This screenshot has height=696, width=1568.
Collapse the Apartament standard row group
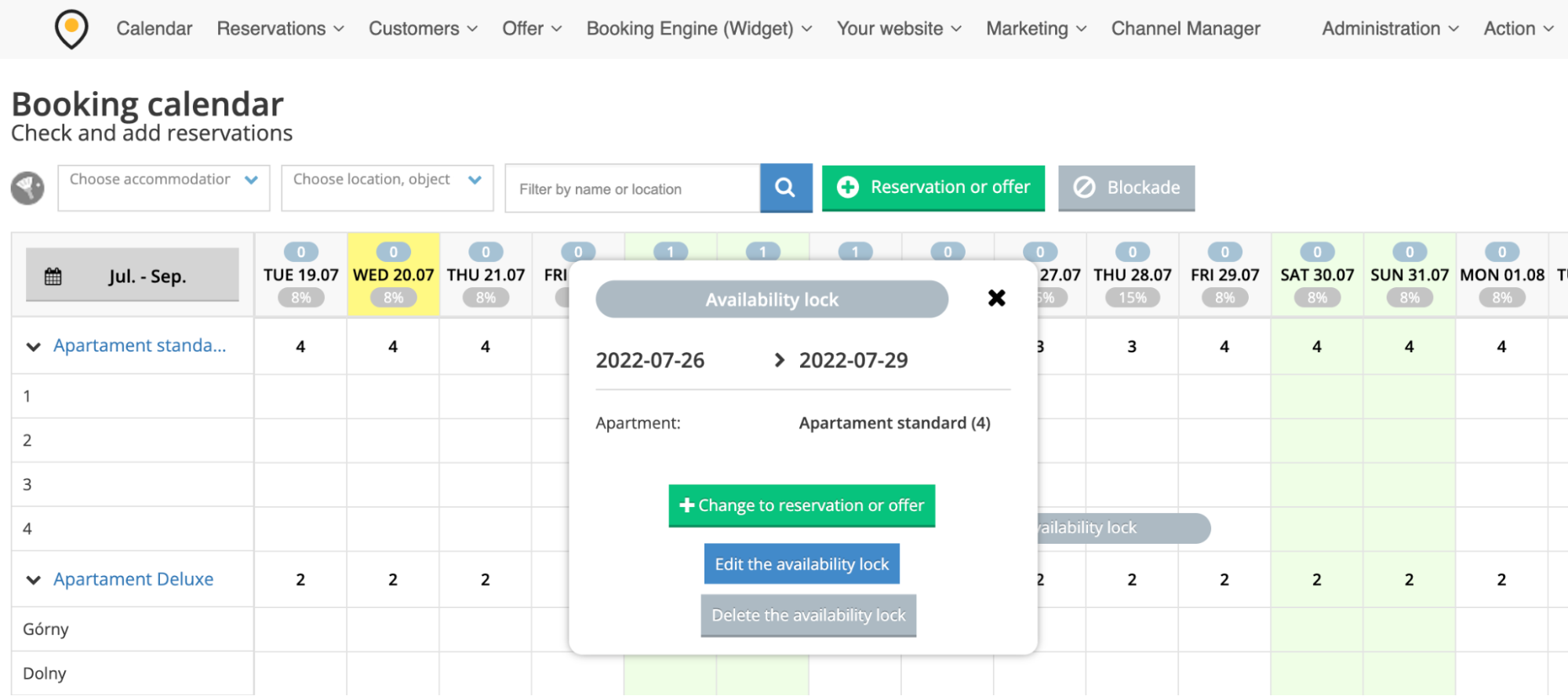point(33,346)
